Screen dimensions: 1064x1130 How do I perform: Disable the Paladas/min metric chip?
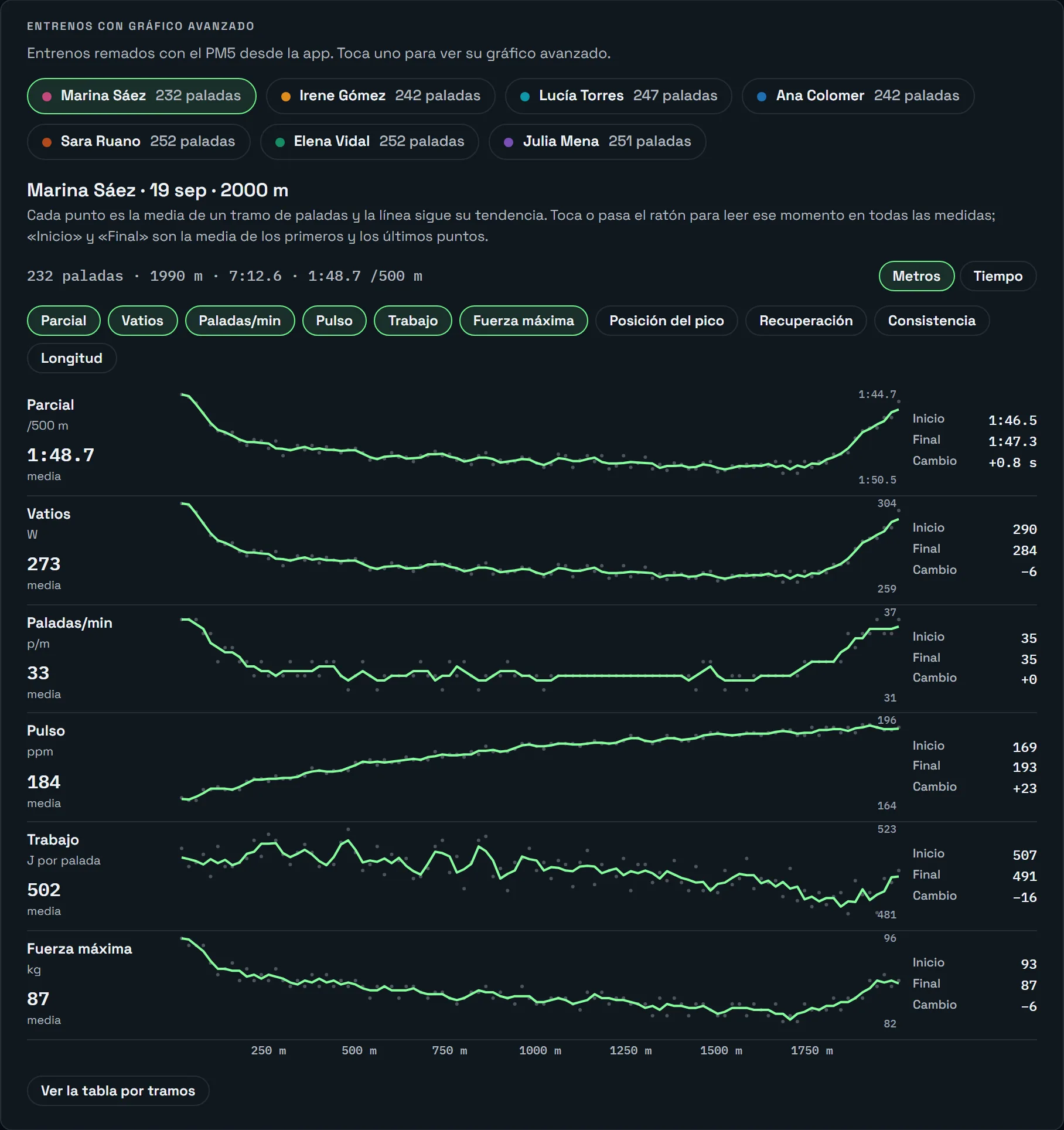click(240, 321)
